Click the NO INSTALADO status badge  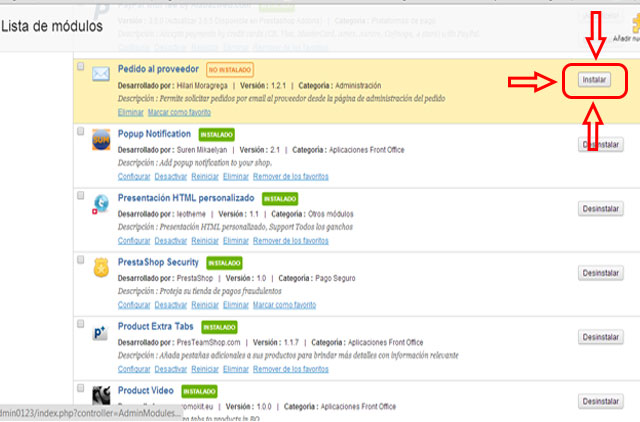230,70
